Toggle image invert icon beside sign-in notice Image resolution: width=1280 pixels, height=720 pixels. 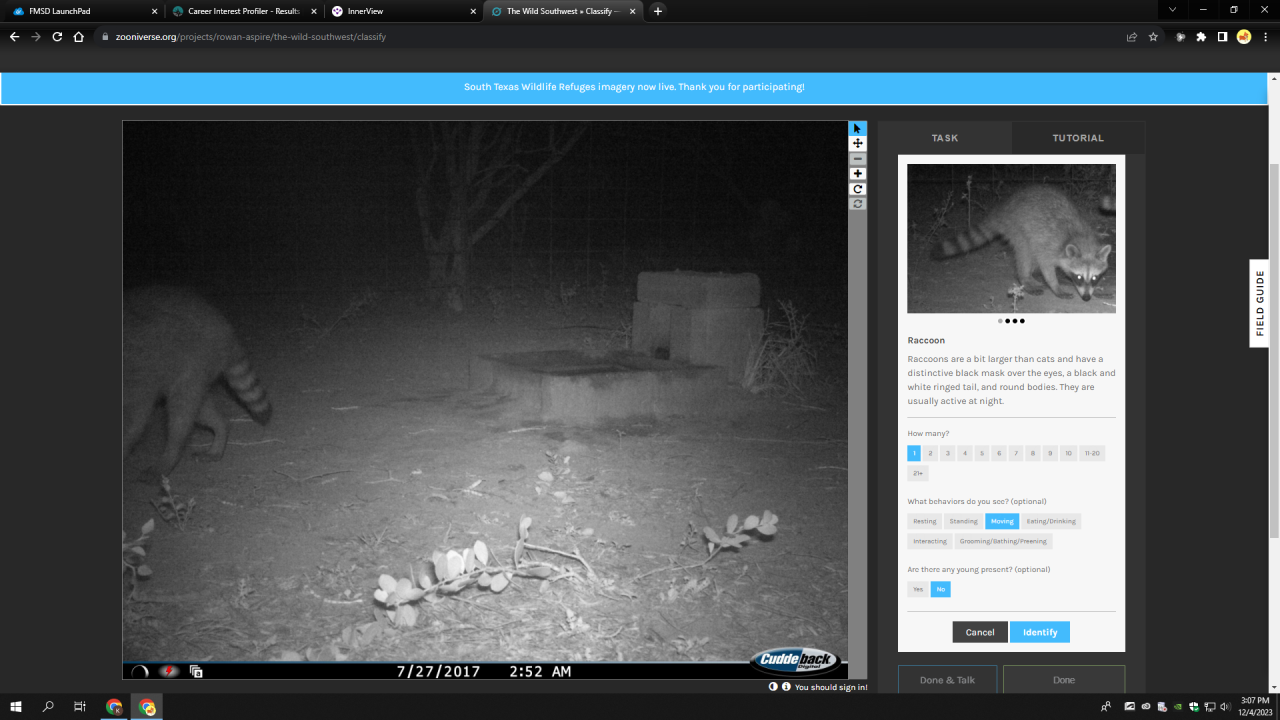pyautogui.click(x=773, y=687)
